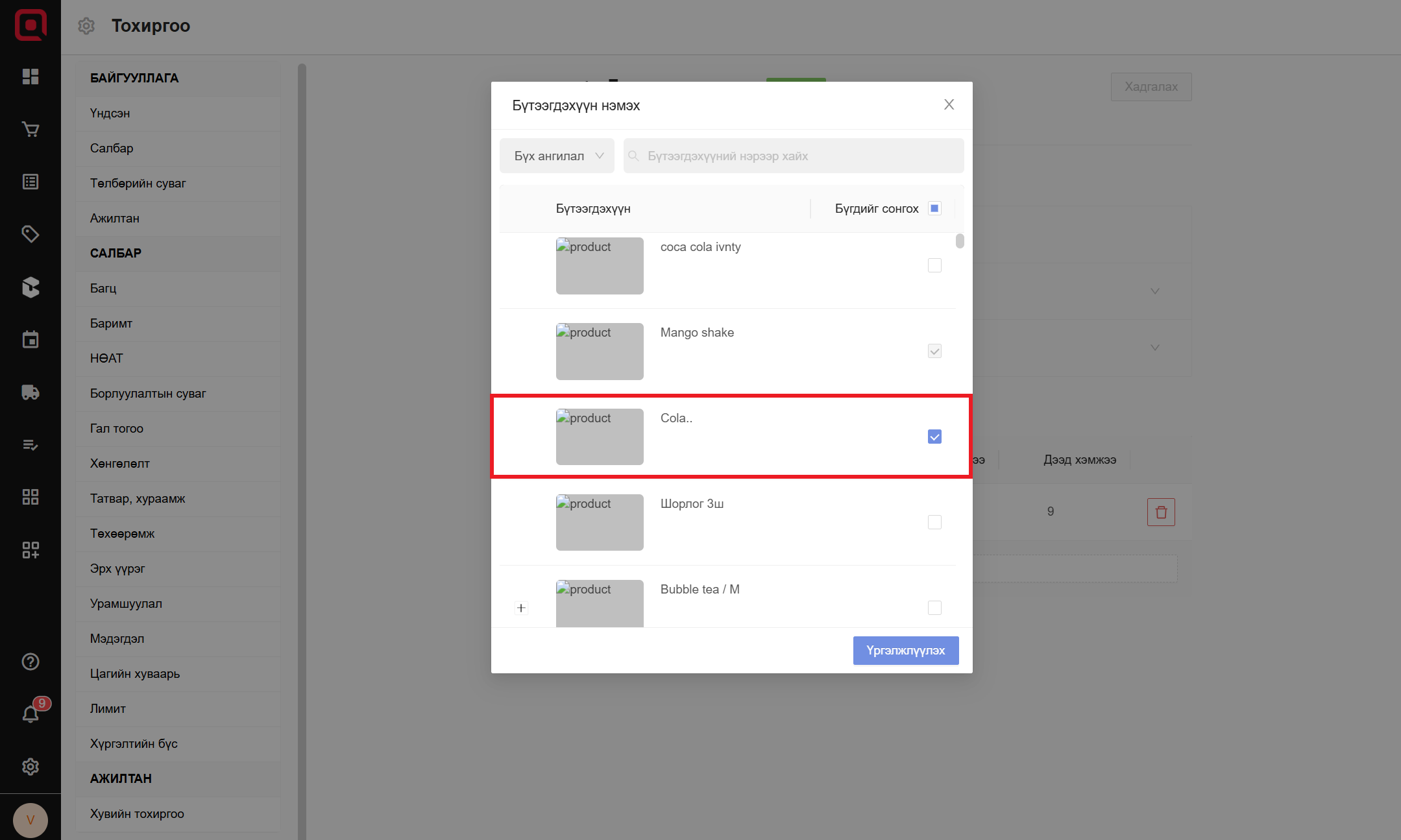Click the dashboard grid icon in sidebar
Image resolution: width=1401 pixels, height=840 pixels.
click(x=30, y=77)
